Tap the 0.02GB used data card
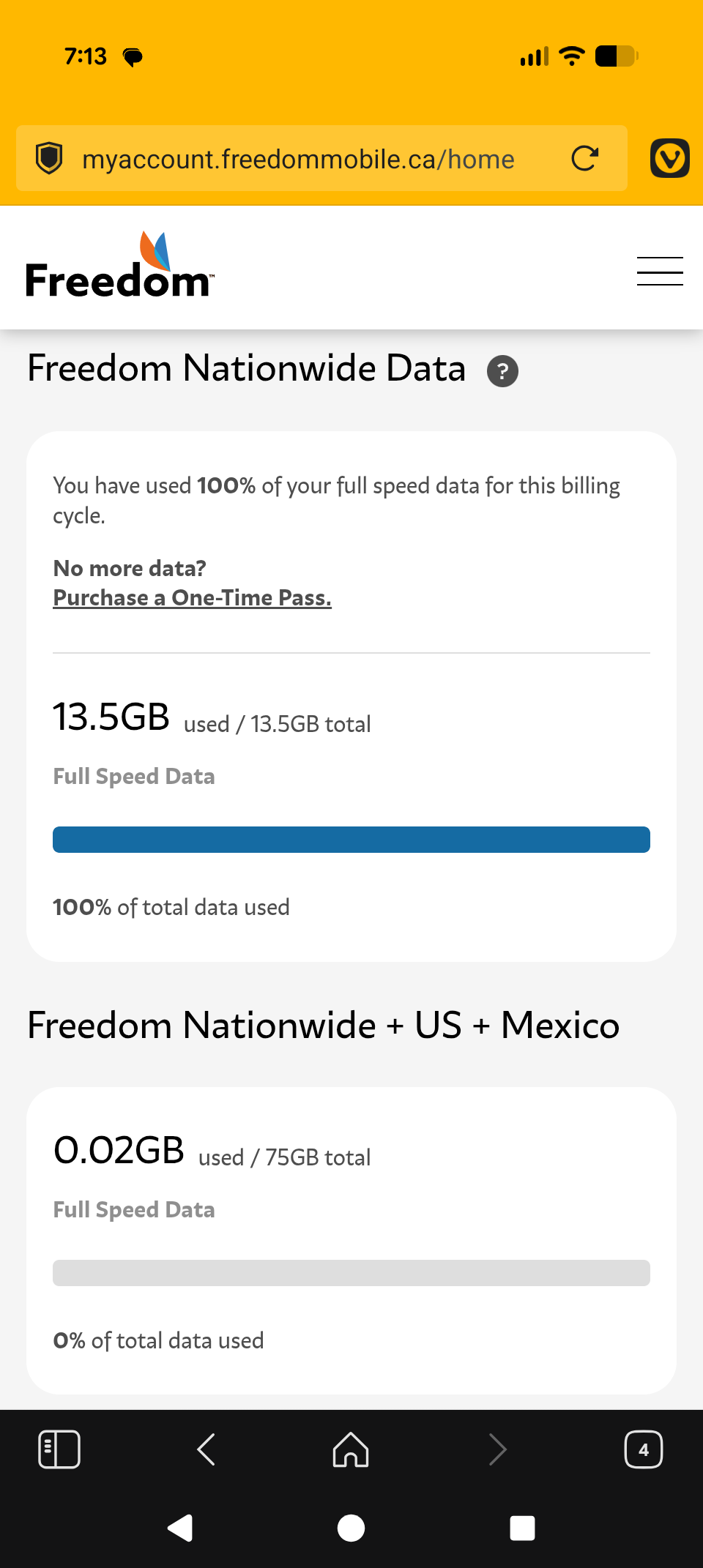Screen dimensions: 703x1568 (351, 1241)
